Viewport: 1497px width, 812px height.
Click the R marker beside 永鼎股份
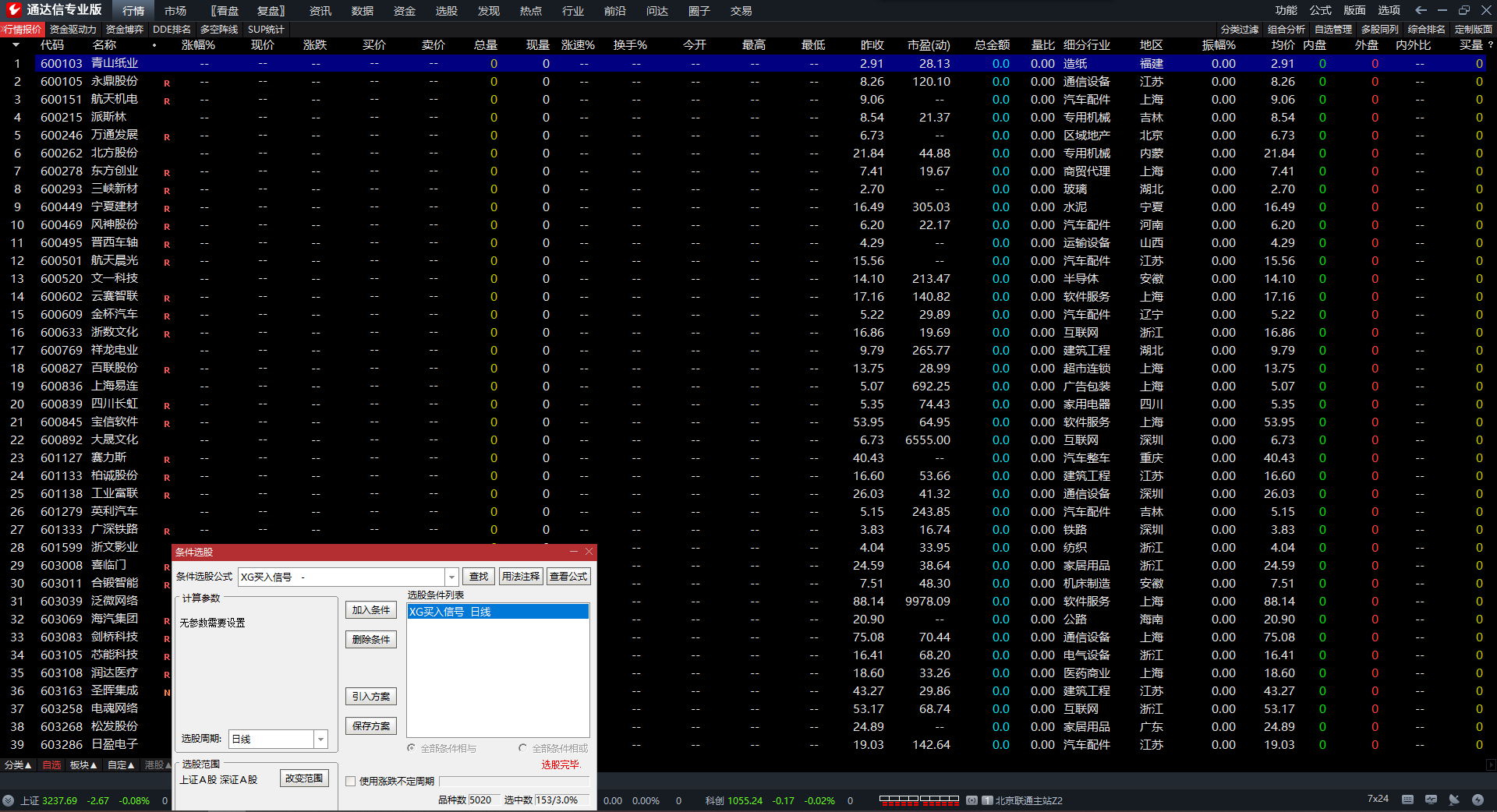(x=167, y=83)
